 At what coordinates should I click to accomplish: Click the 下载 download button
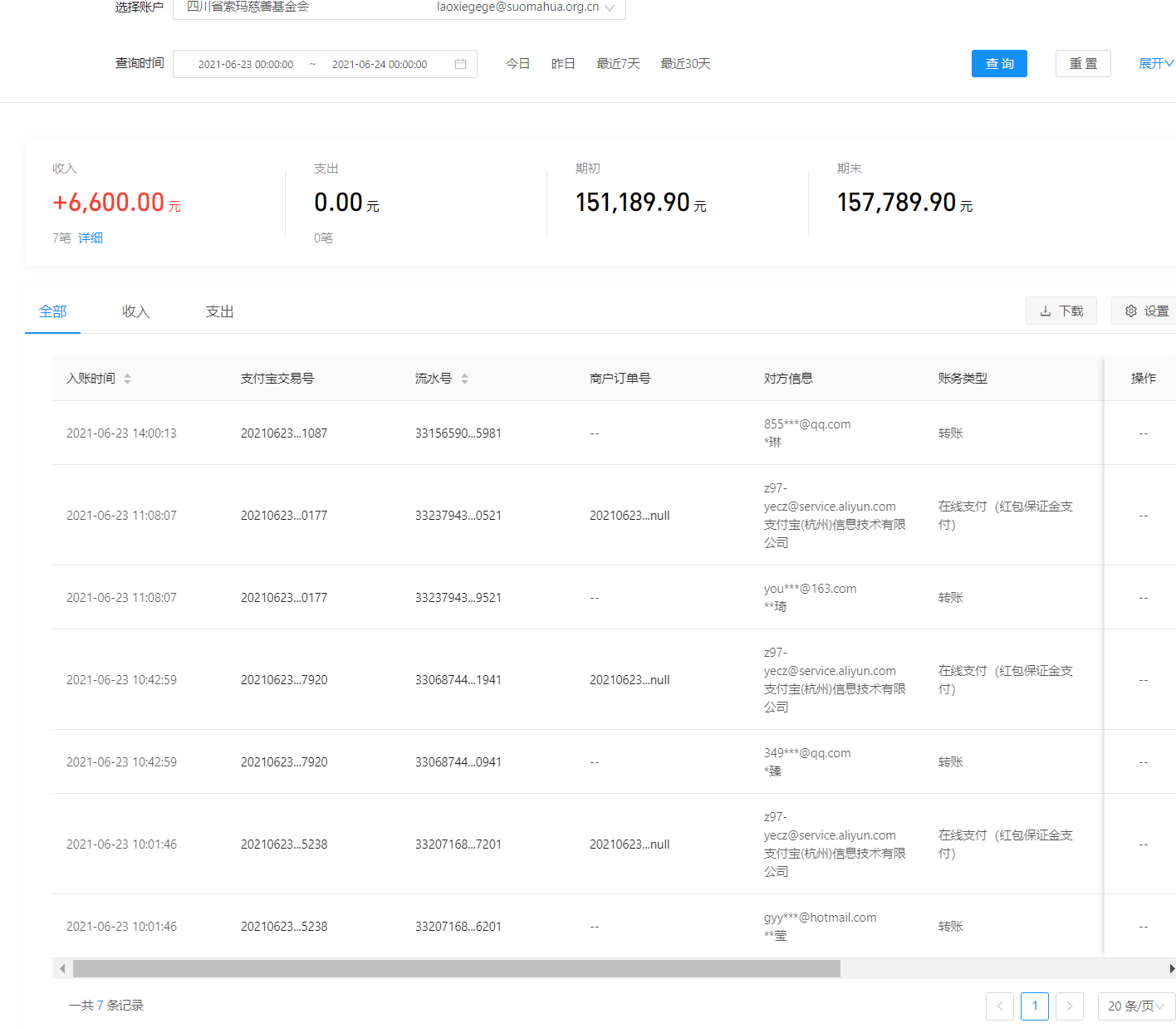point(1061,311)
